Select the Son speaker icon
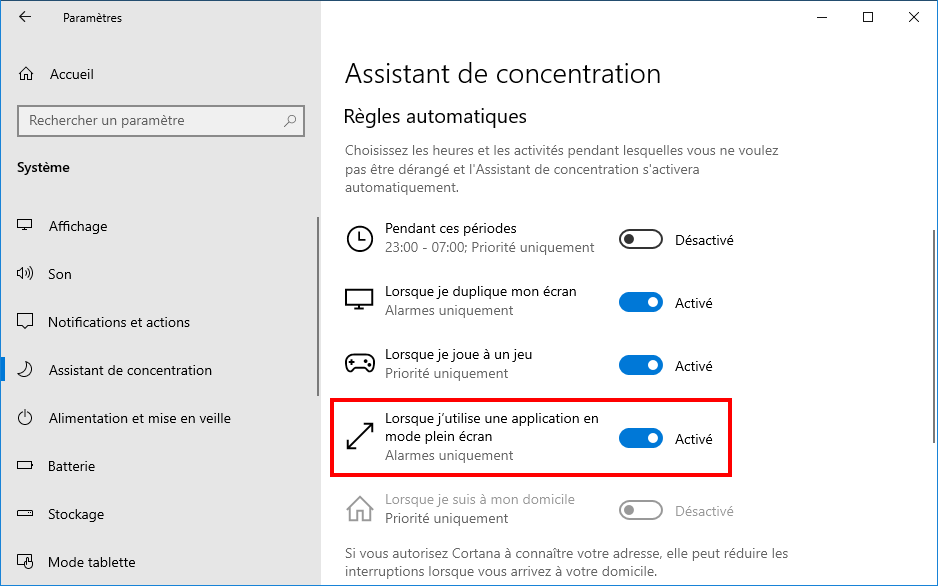 (25, 274)
